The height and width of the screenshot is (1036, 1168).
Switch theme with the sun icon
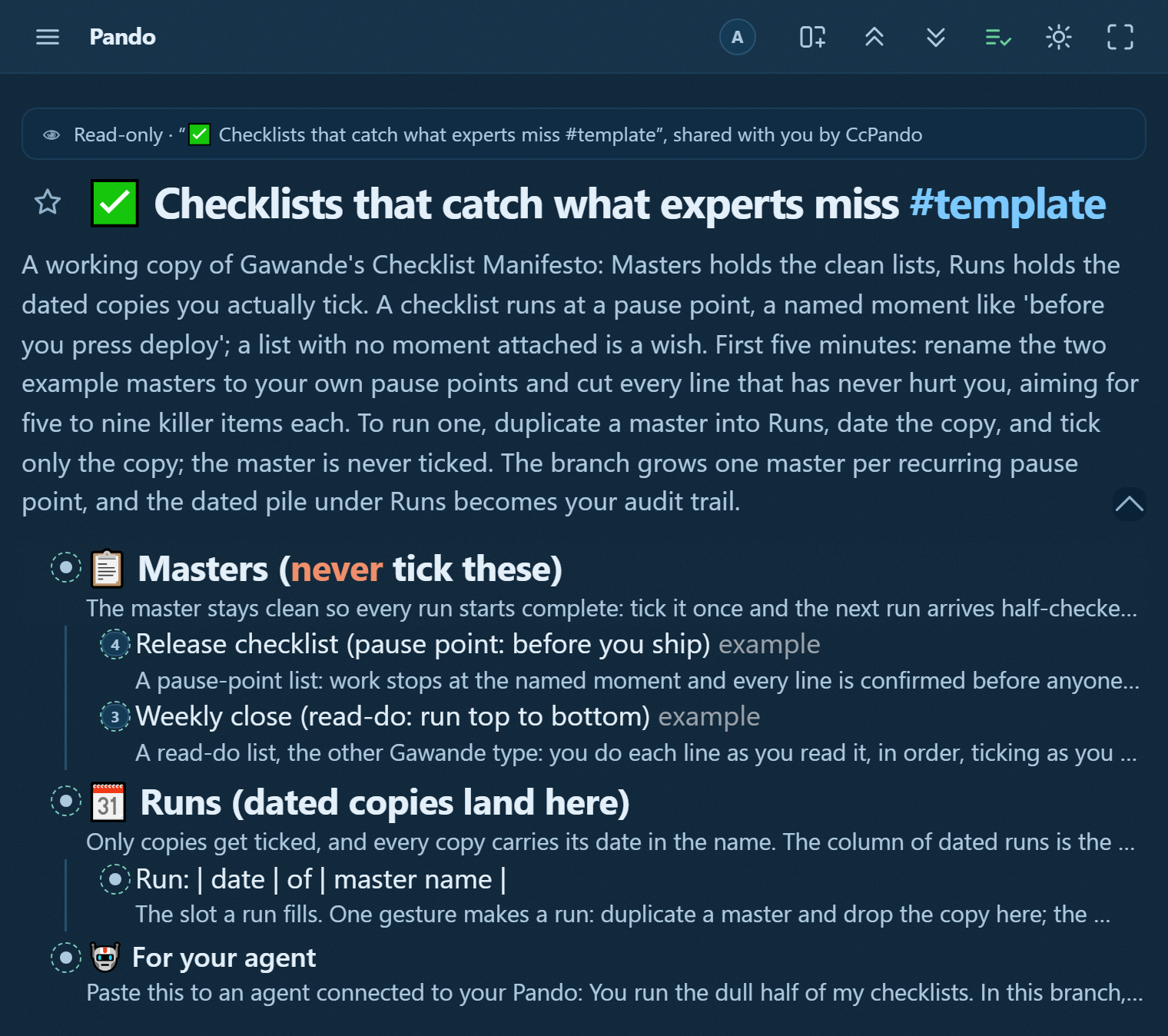click(1059, 37)
